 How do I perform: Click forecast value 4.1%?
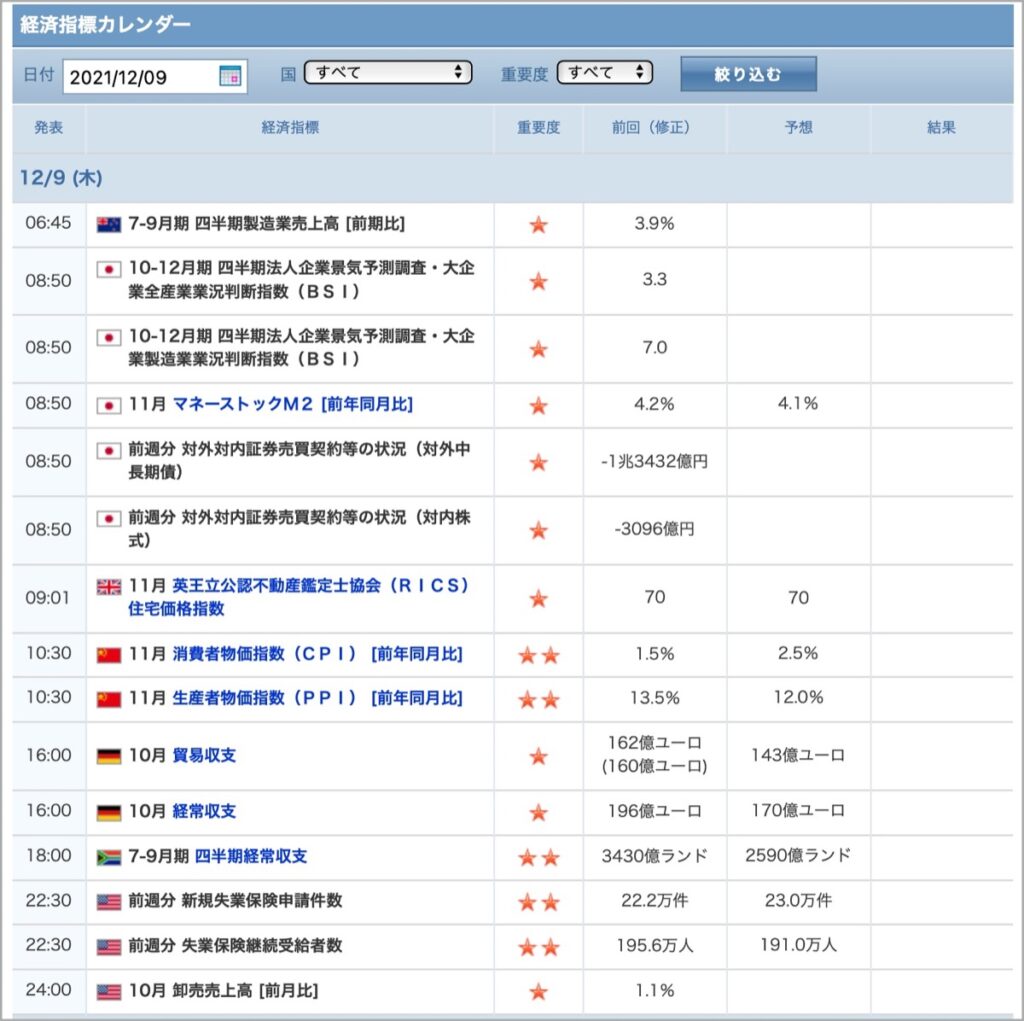[x=798, y=404]
